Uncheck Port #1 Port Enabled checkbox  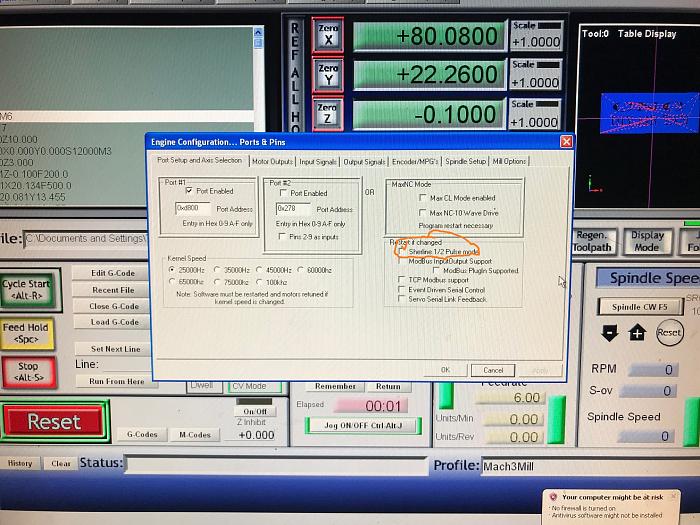(x=190, y=192)
